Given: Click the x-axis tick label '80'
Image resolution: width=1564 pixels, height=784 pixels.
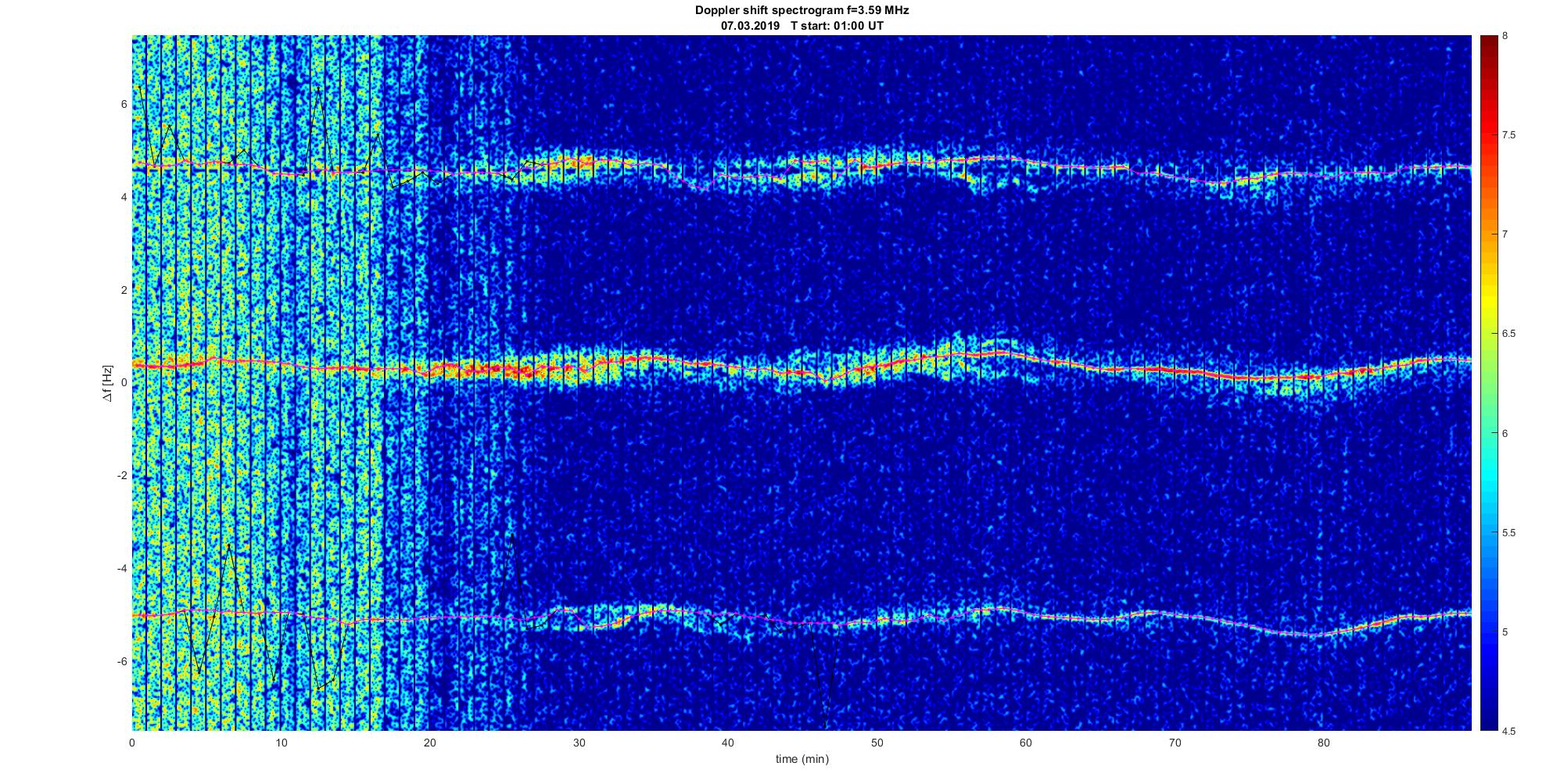Looking at the screenshot, I should 1323,743.
